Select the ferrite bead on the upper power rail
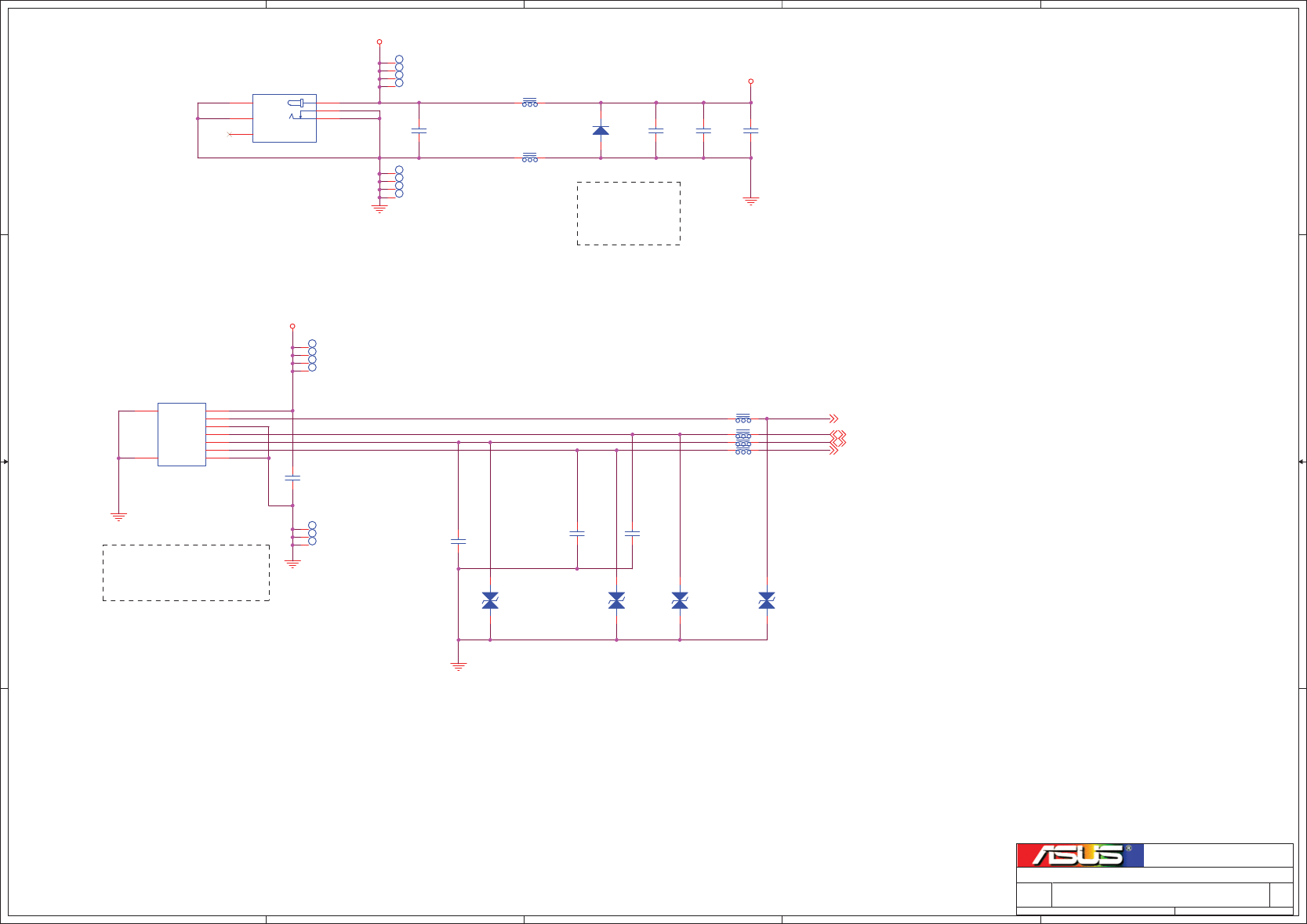This screenshot has width=1307, height=924. point(530,103)
